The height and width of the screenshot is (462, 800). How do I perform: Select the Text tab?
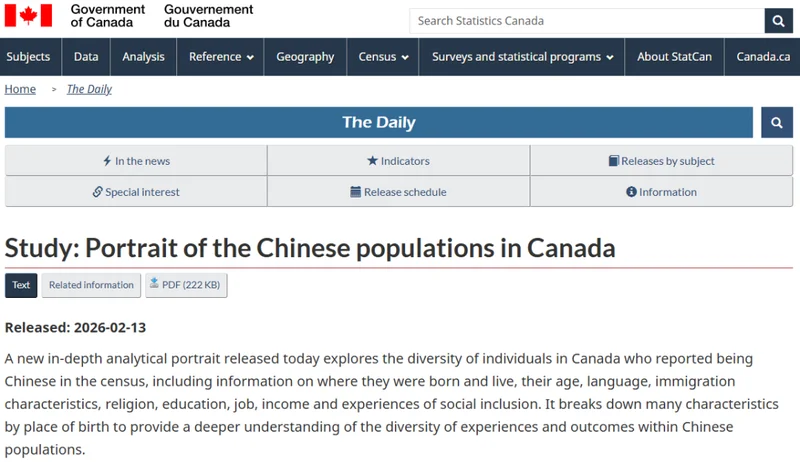click(21, 285)
